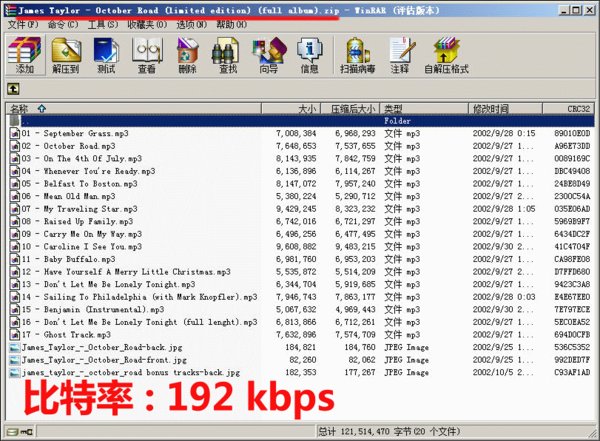Click the Scan Virus (扫描病毒) icon

click(357, 55)
